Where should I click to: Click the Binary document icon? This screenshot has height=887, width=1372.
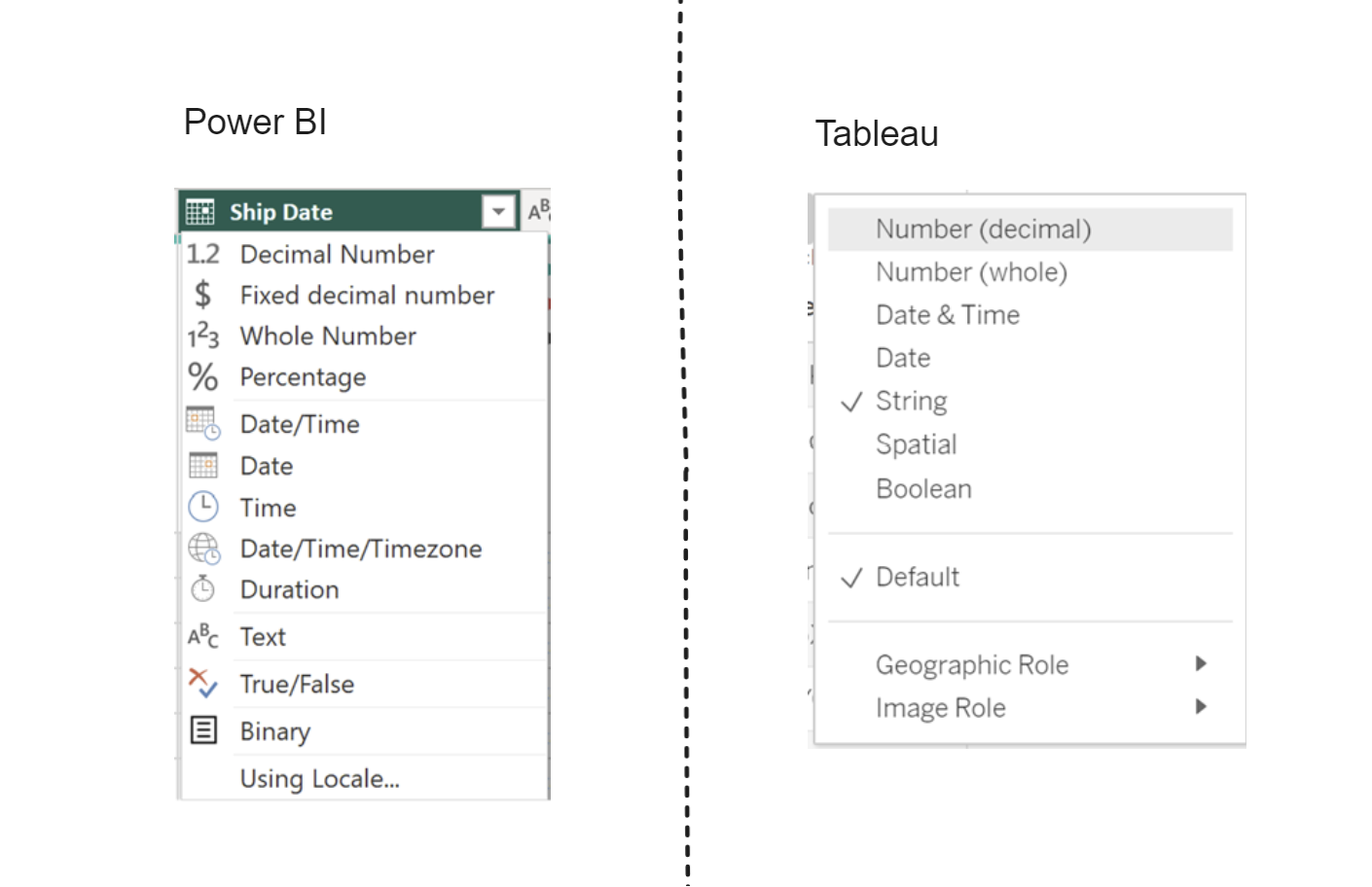click(203, 729)
